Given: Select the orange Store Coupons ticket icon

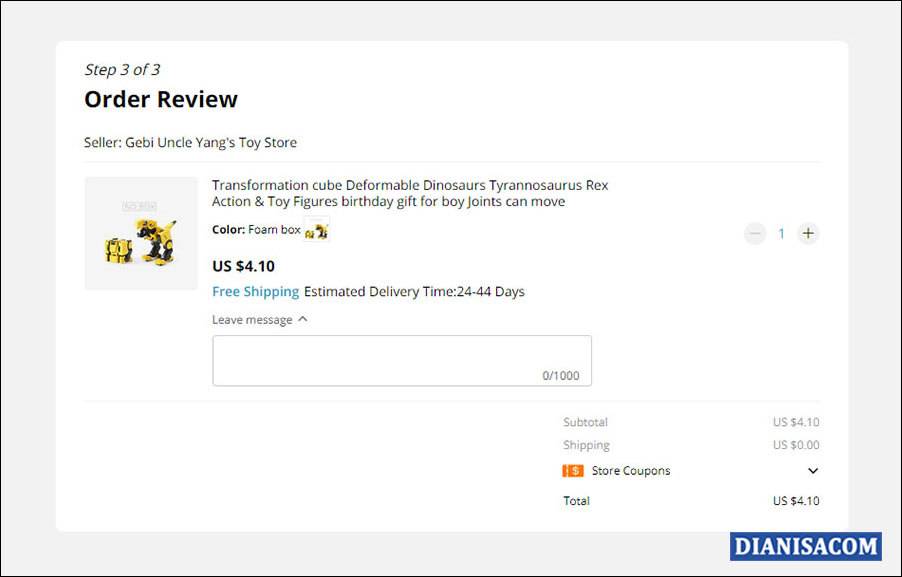Looking at the screenshot, I should pyautogui.click(x=570, y=470).
